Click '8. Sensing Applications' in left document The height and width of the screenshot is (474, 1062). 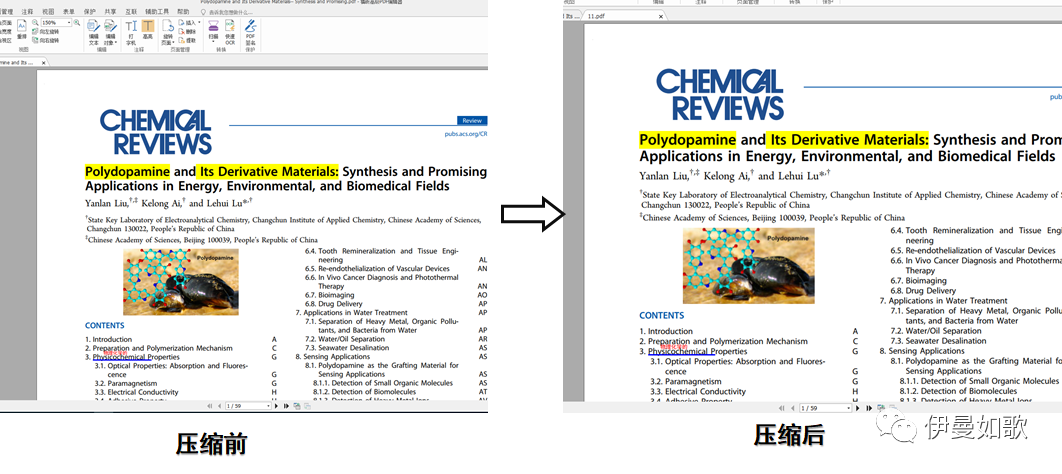[x=333, y=357]
